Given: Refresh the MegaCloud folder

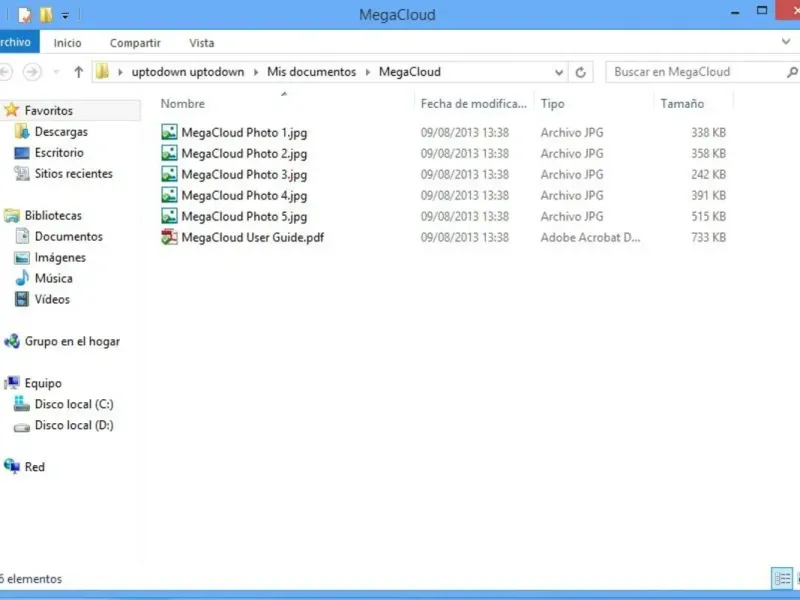Looking at the screenshot, I should pyautogui.click(x=580, y=72).
